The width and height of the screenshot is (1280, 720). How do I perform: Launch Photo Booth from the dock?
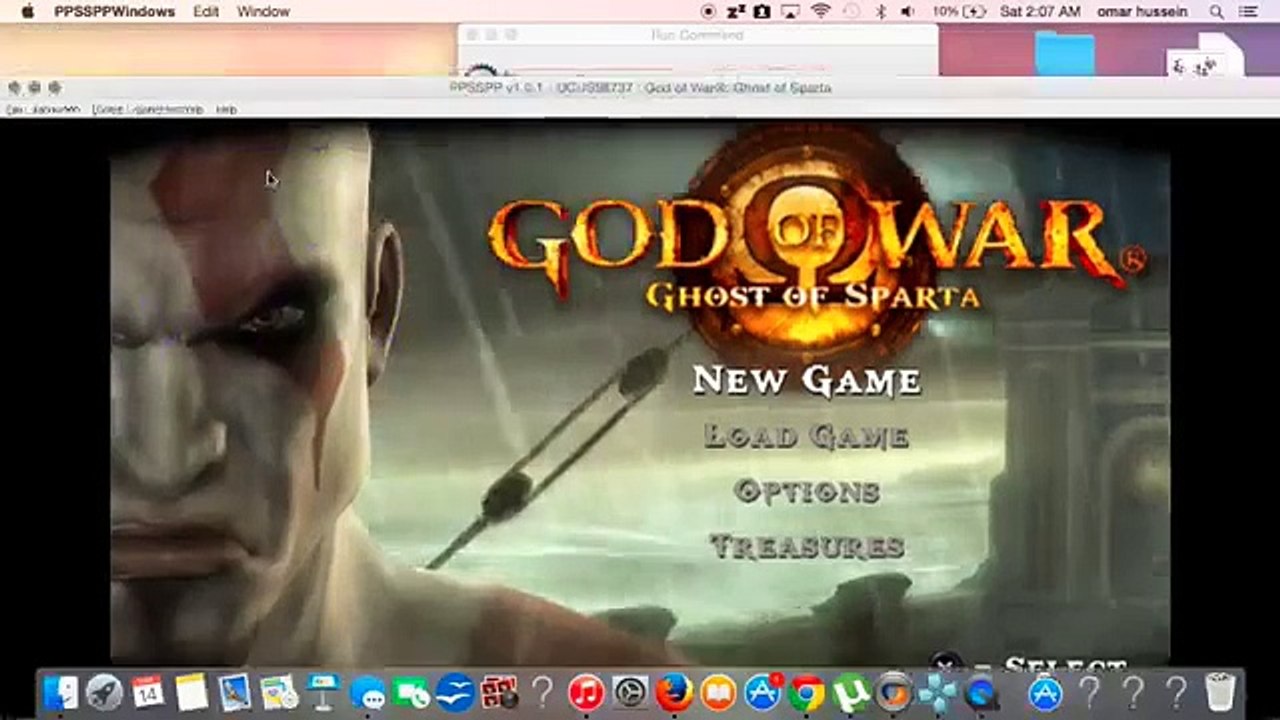(498, 692)
